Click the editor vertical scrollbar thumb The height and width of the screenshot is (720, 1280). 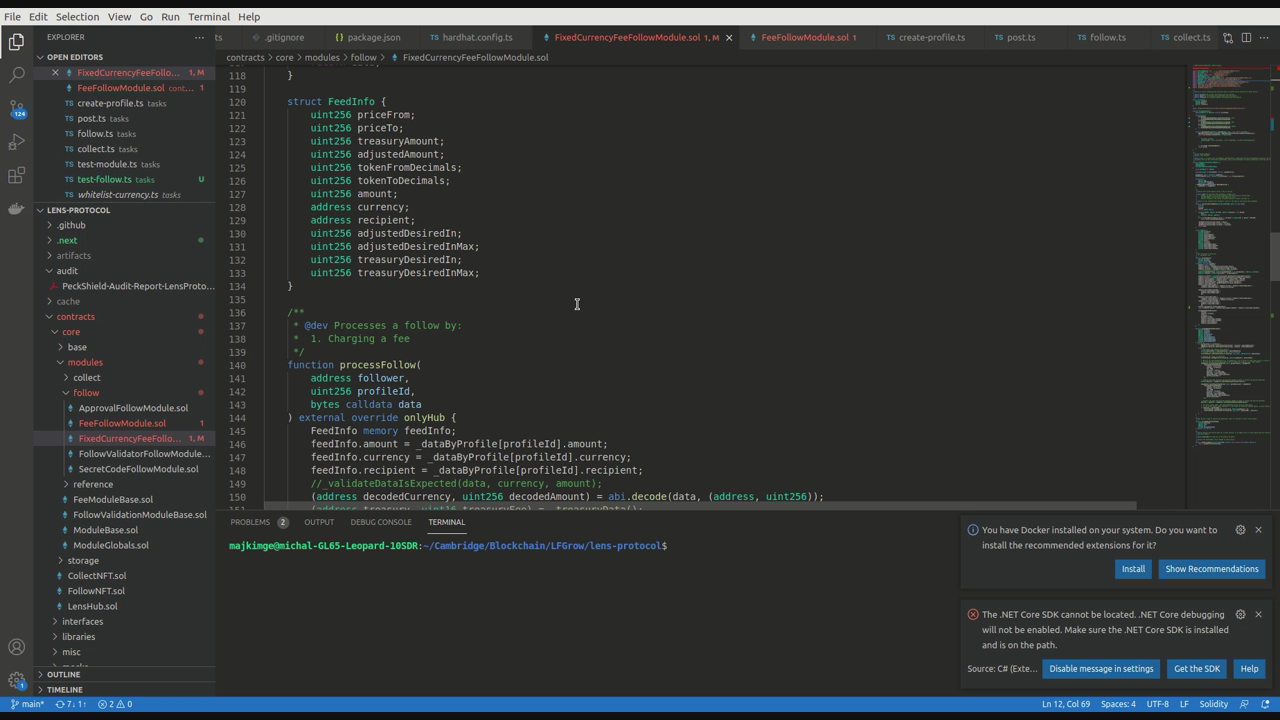tap(1275, 257)
